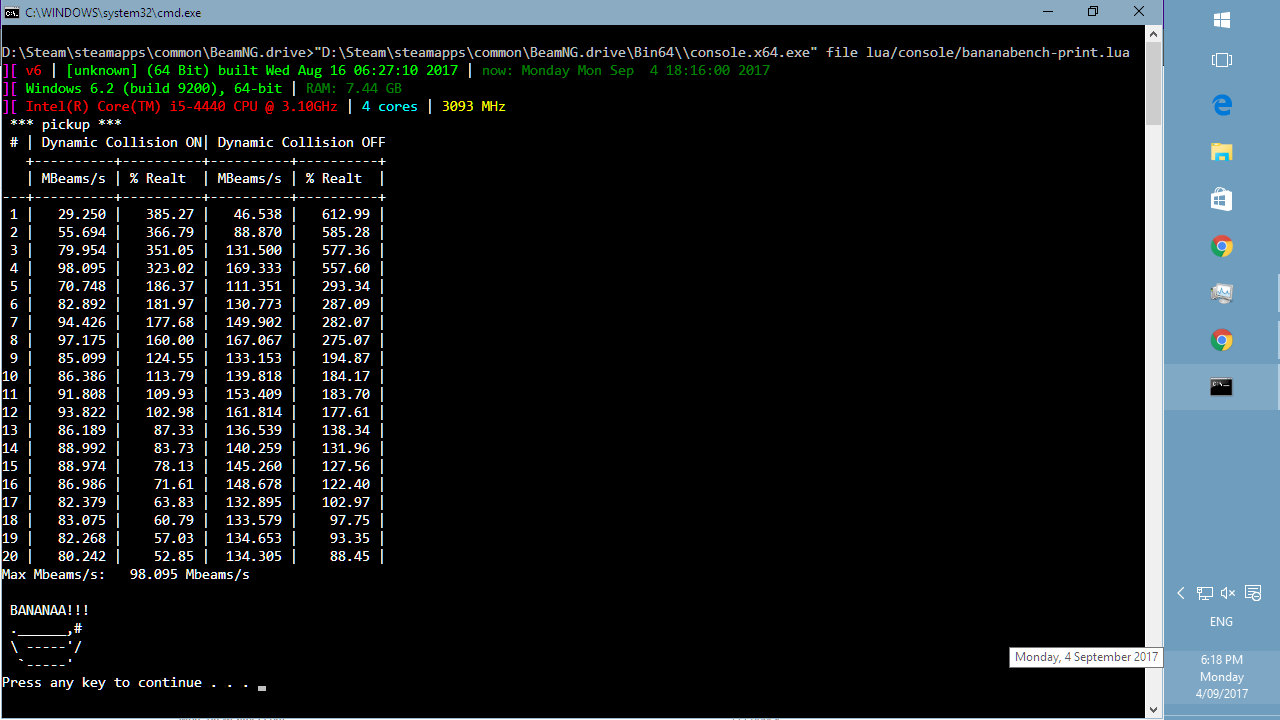Image resolution: width=1280 pixels, height=720 pixels.
Task: Click the value 612.99 in row 1
Action: (346, 214)
